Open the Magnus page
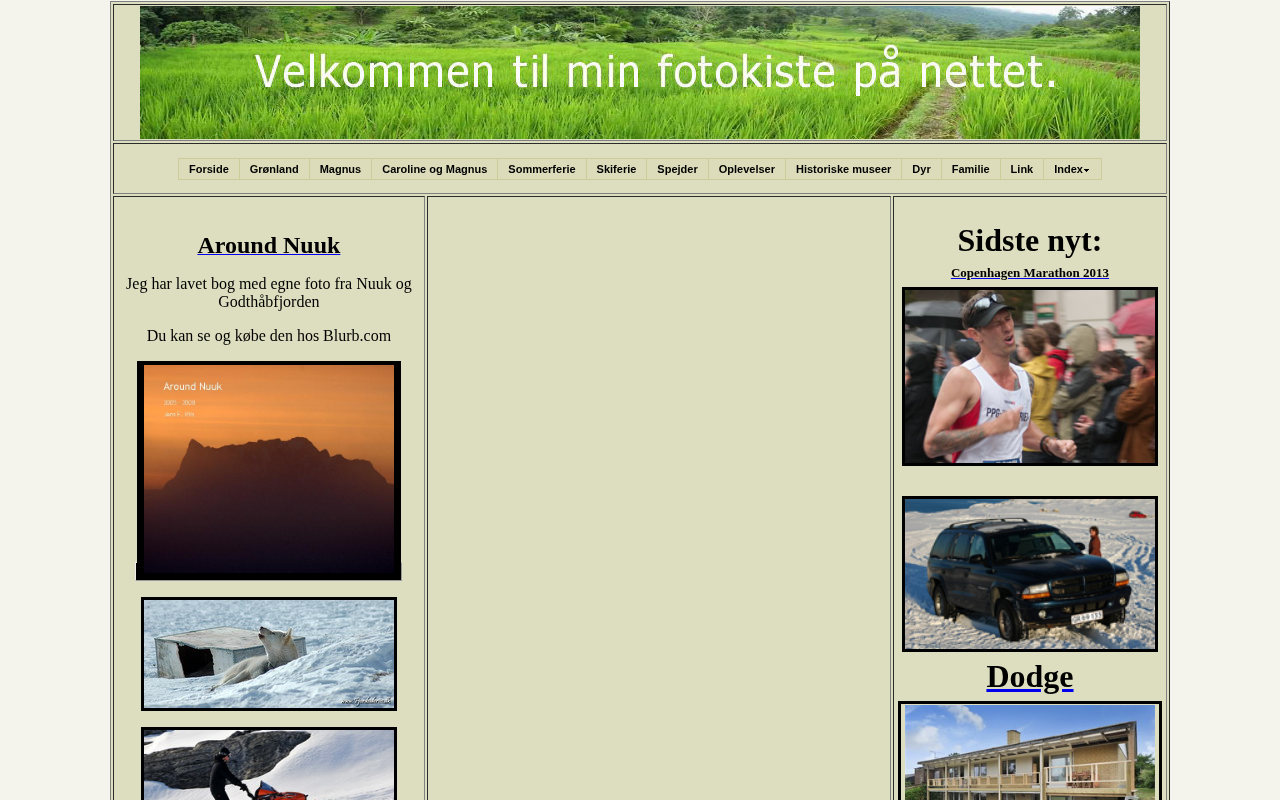Screen dimensions: 1280x800 pyautogui.click(x=340, y=169)
